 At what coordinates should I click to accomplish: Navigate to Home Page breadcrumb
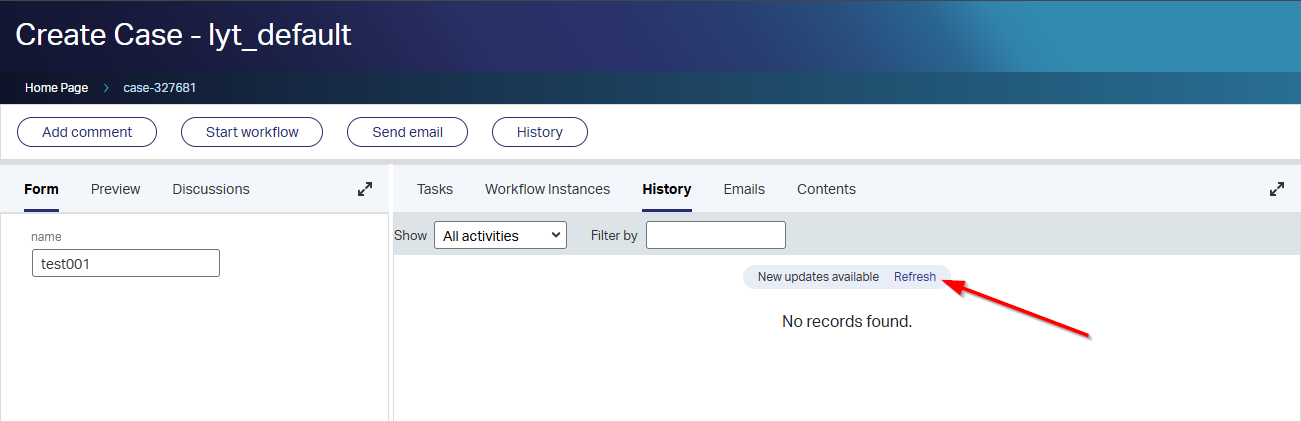56,88
